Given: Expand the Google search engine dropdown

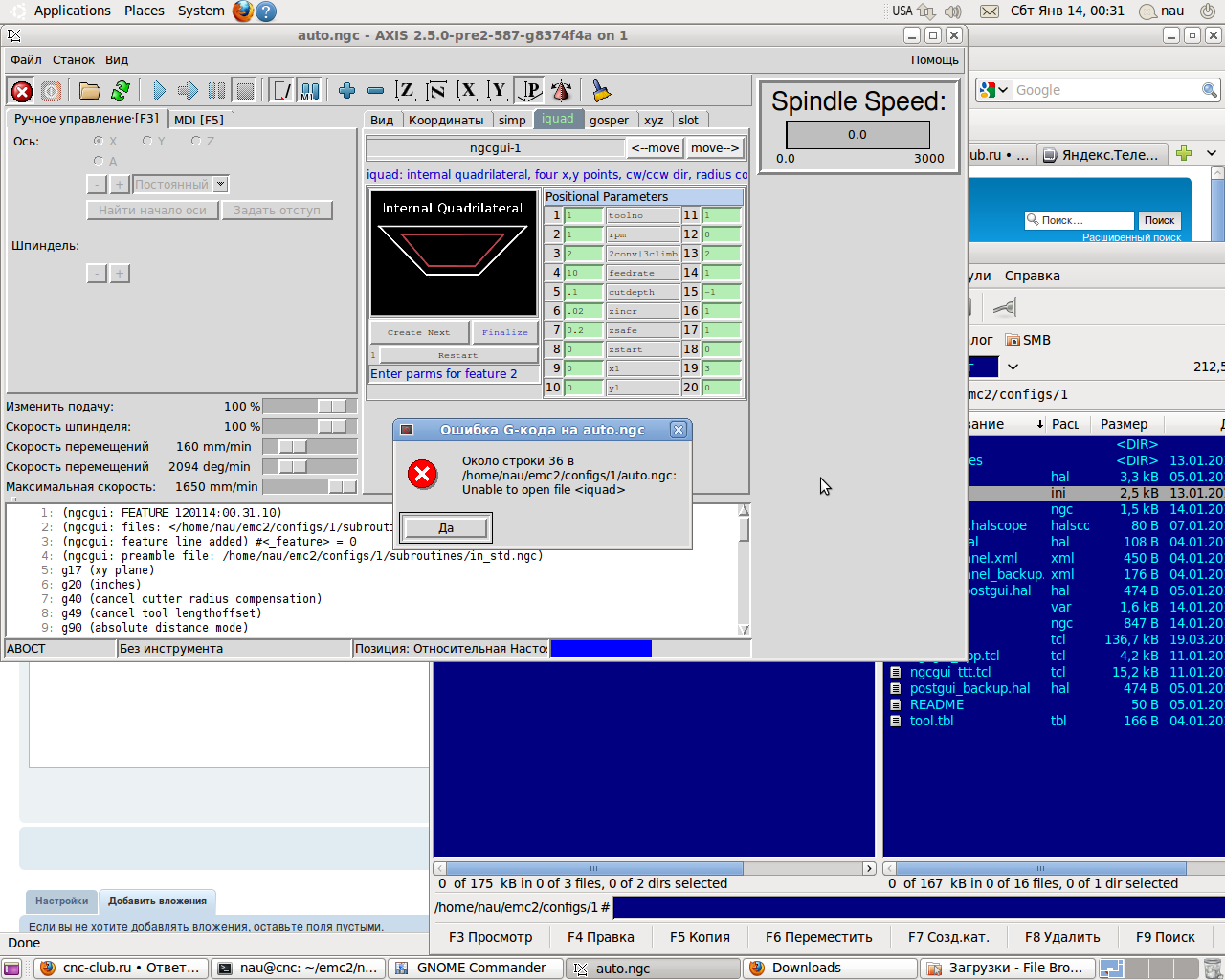Looking at the screenshot, I should 1003,90.
